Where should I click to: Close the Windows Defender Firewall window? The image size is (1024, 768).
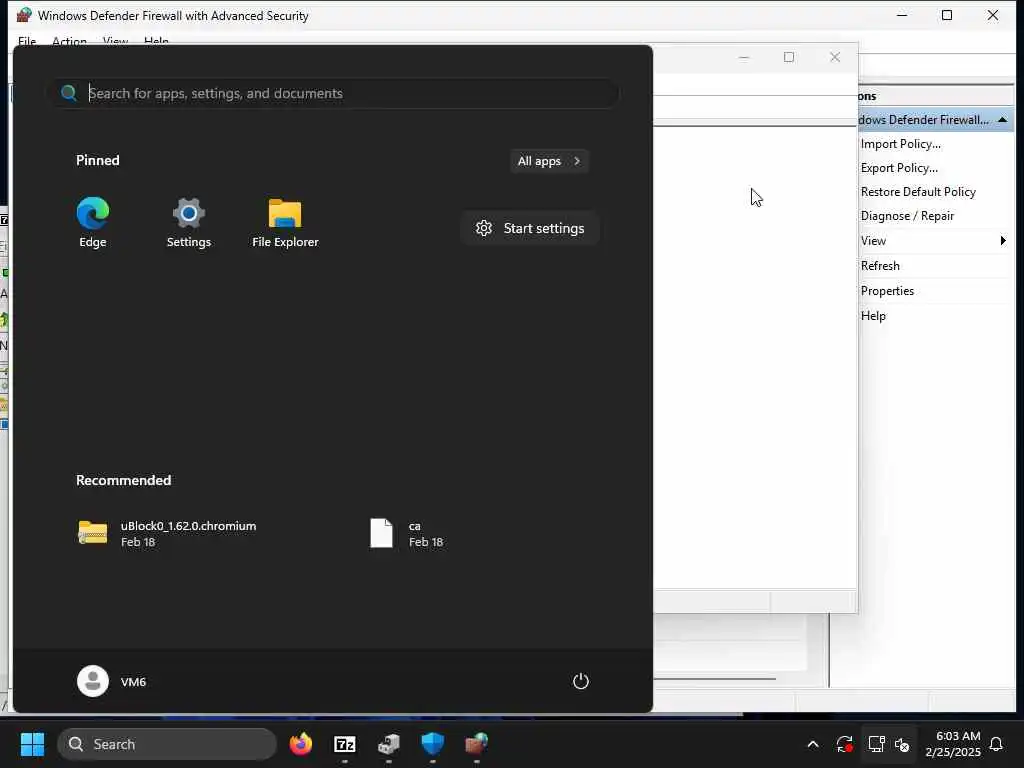pos(993,15)
